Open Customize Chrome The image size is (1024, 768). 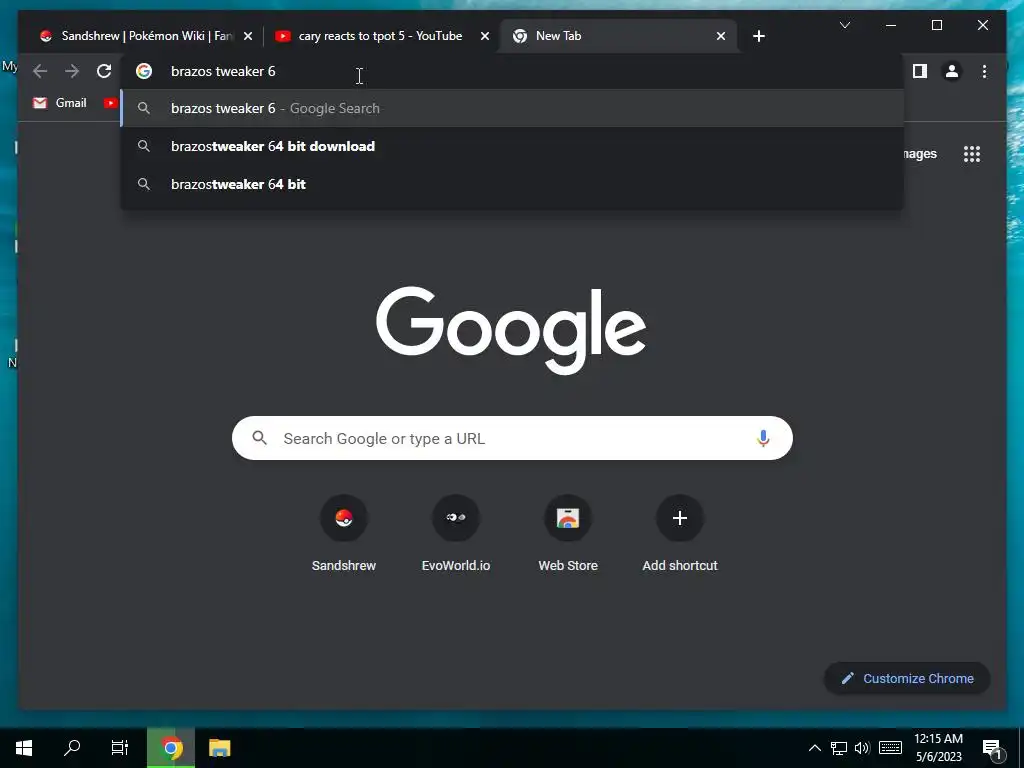[907, 679]
